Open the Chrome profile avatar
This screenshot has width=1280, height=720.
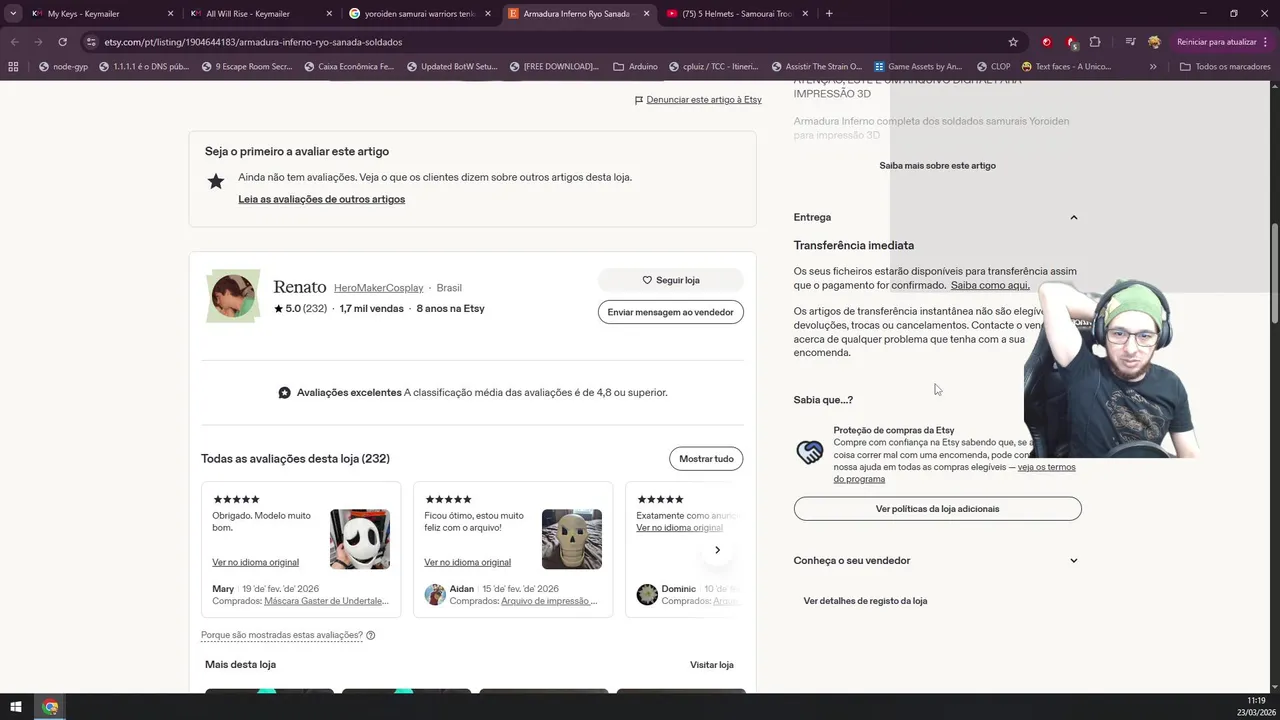pyautogui.click(x=1154, y=42)
